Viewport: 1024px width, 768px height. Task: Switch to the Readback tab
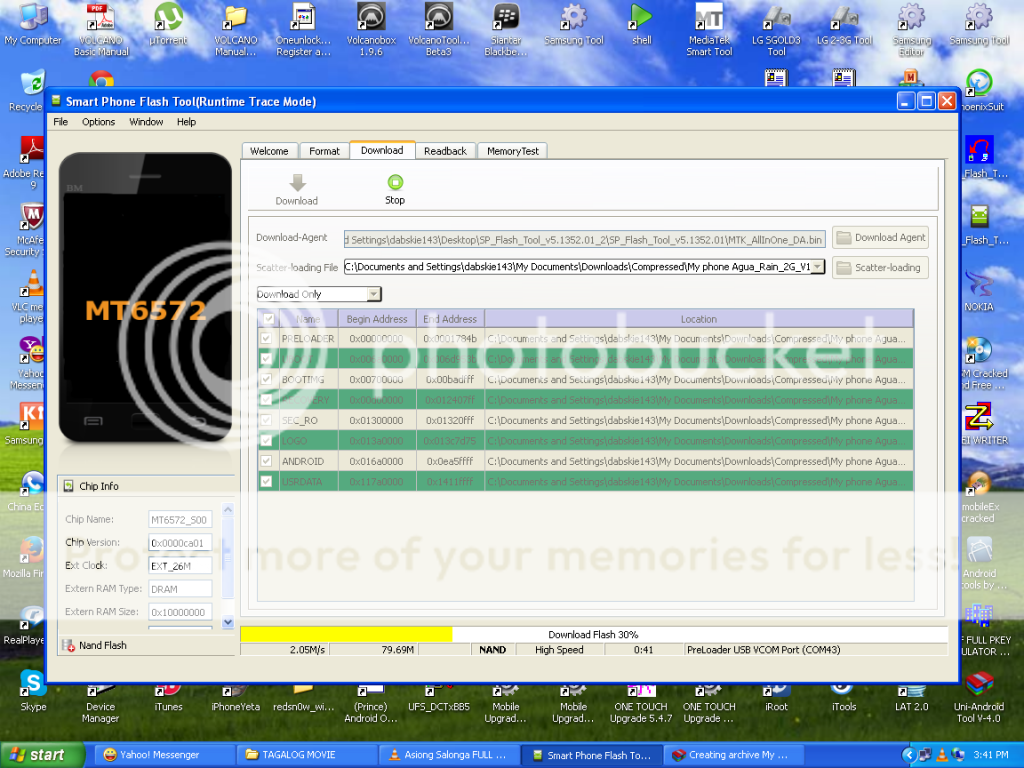click(445, 151)
